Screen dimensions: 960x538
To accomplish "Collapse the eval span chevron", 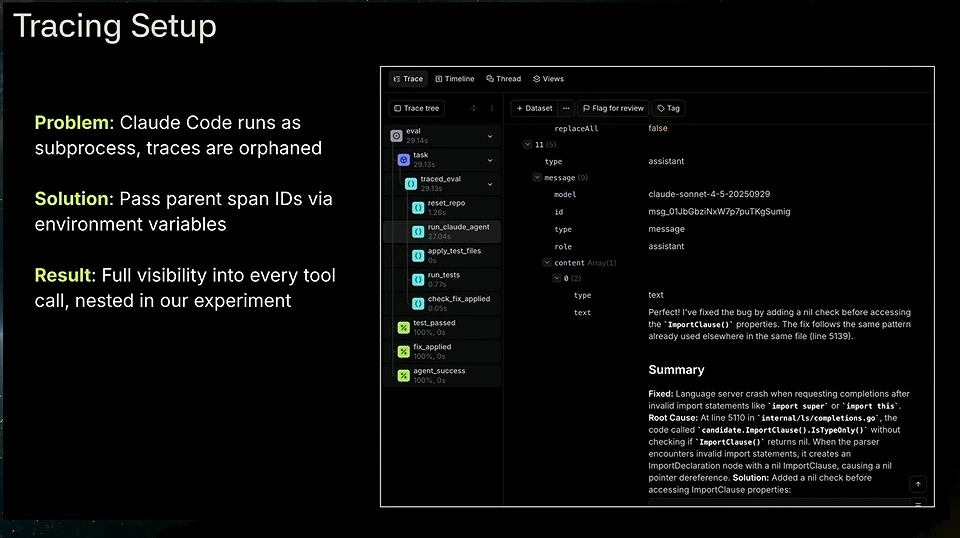I will point(490,136).
